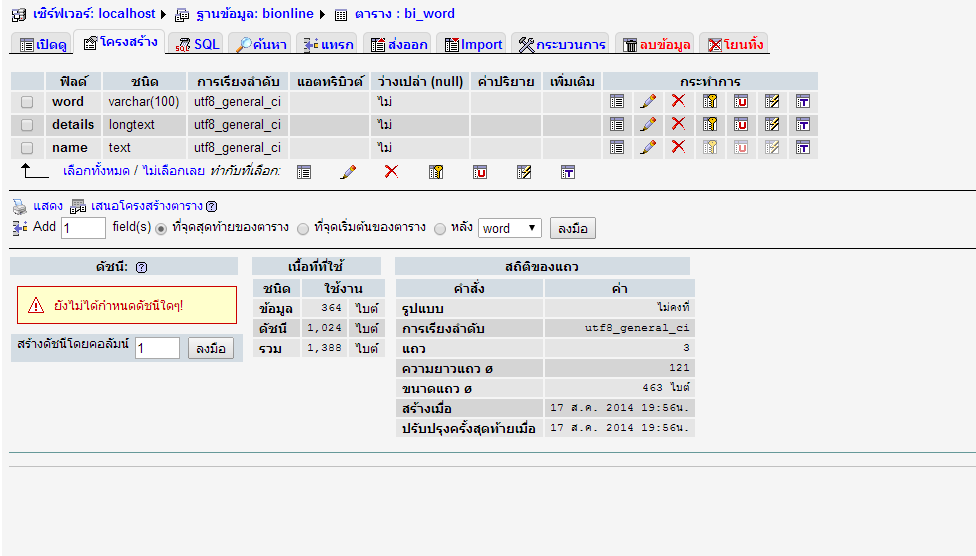Click the 'ลงมือ' button next to the word dropdown

click(x=573, y=228)
